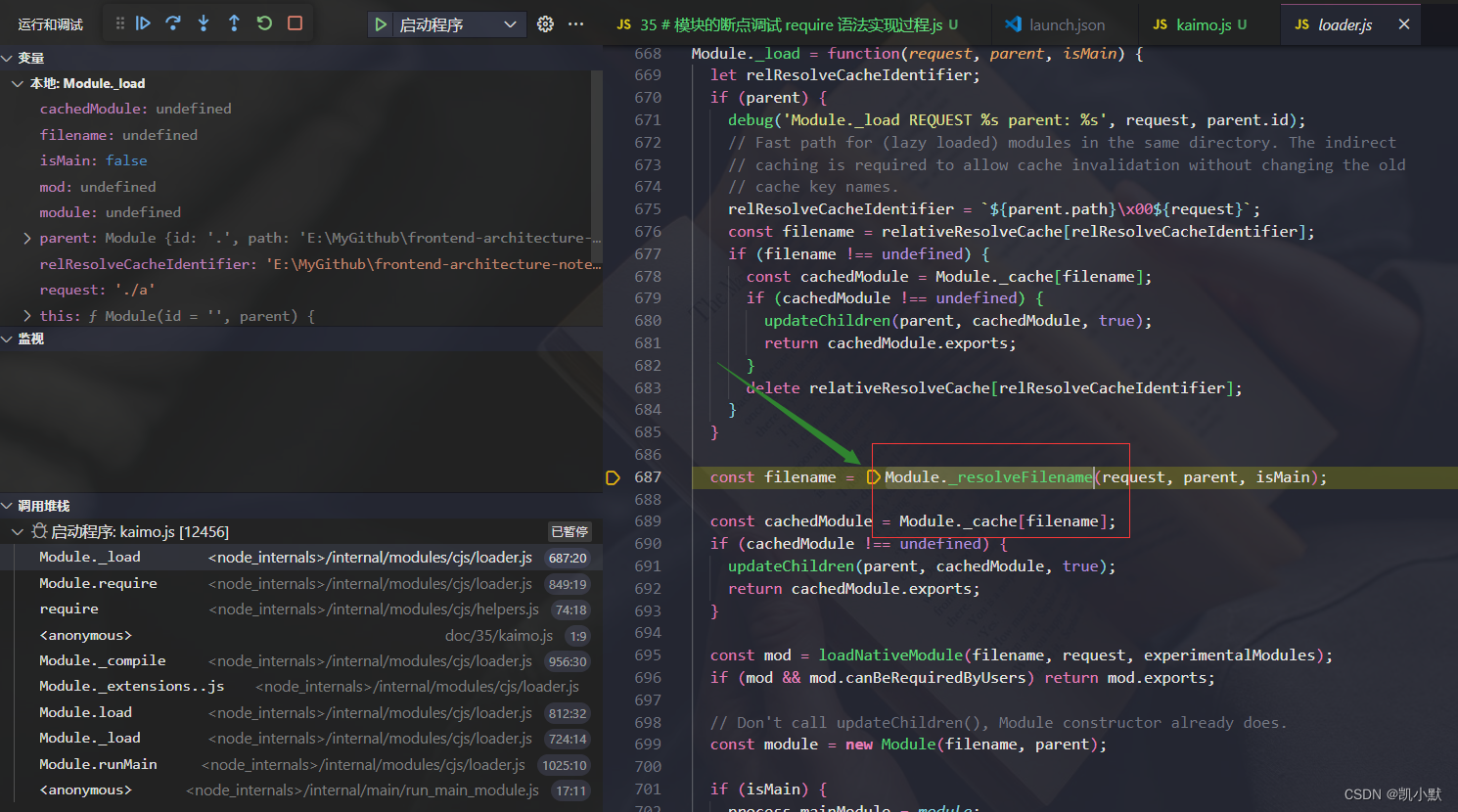Image resolution: width=1458 pixels, height=812 pixels.
Task: Restart the debug session
Action: coord(264,23)
